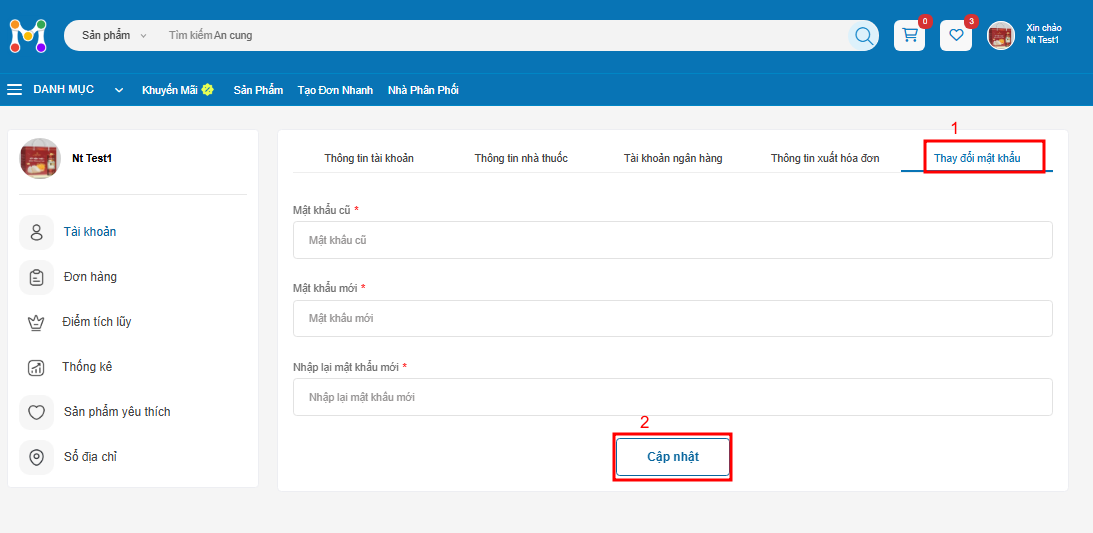Click the Cập nhật button

coord(672,457)
